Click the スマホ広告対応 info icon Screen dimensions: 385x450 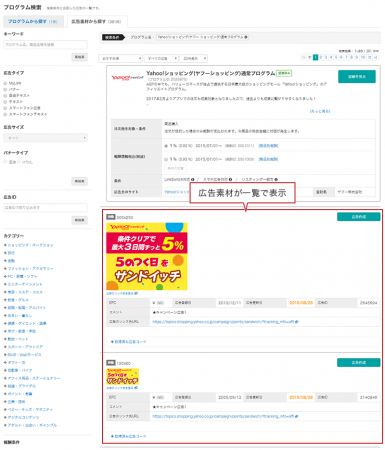tap(230, 179)
